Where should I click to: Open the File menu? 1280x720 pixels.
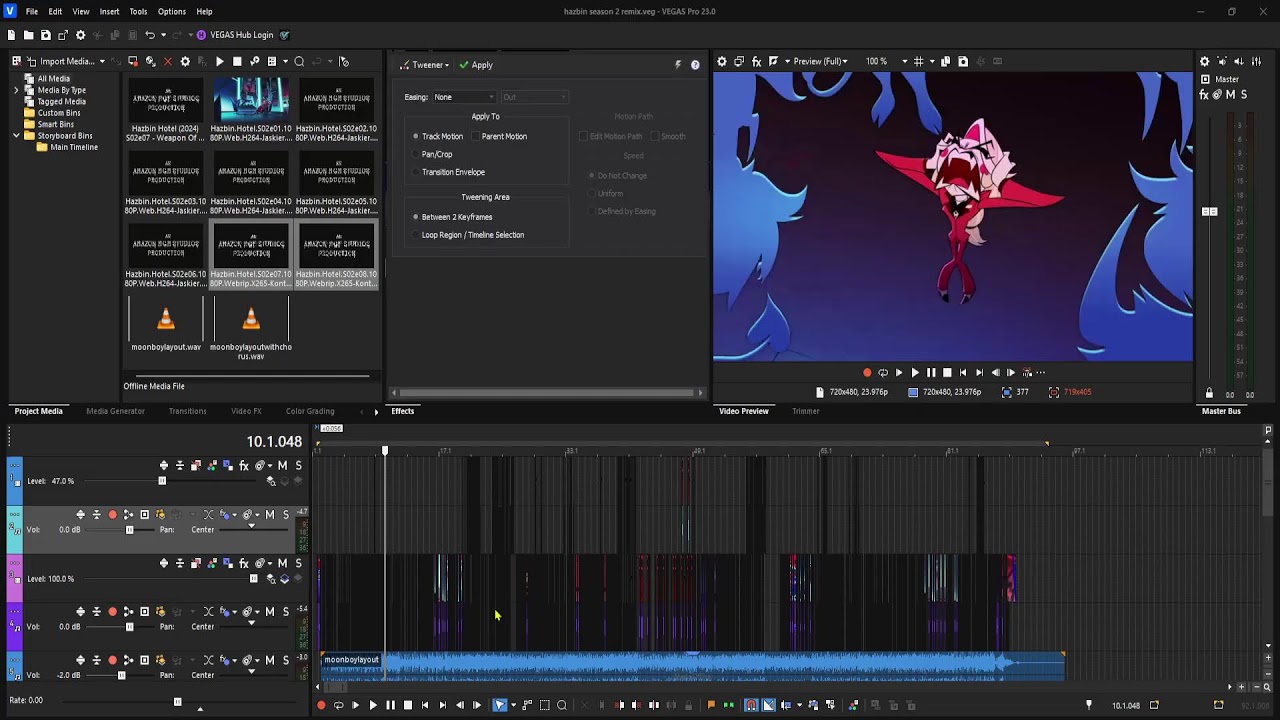[32, 11]
